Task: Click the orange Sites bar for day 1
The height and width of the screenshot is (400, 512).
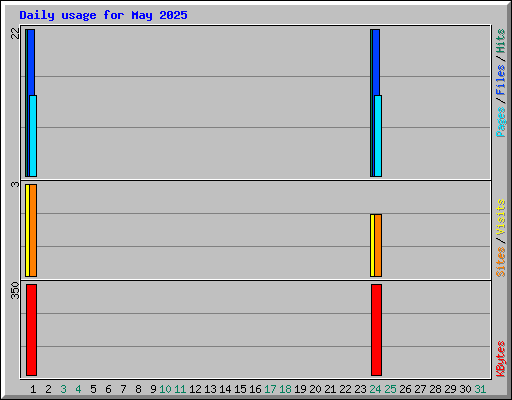Action: 33,230
